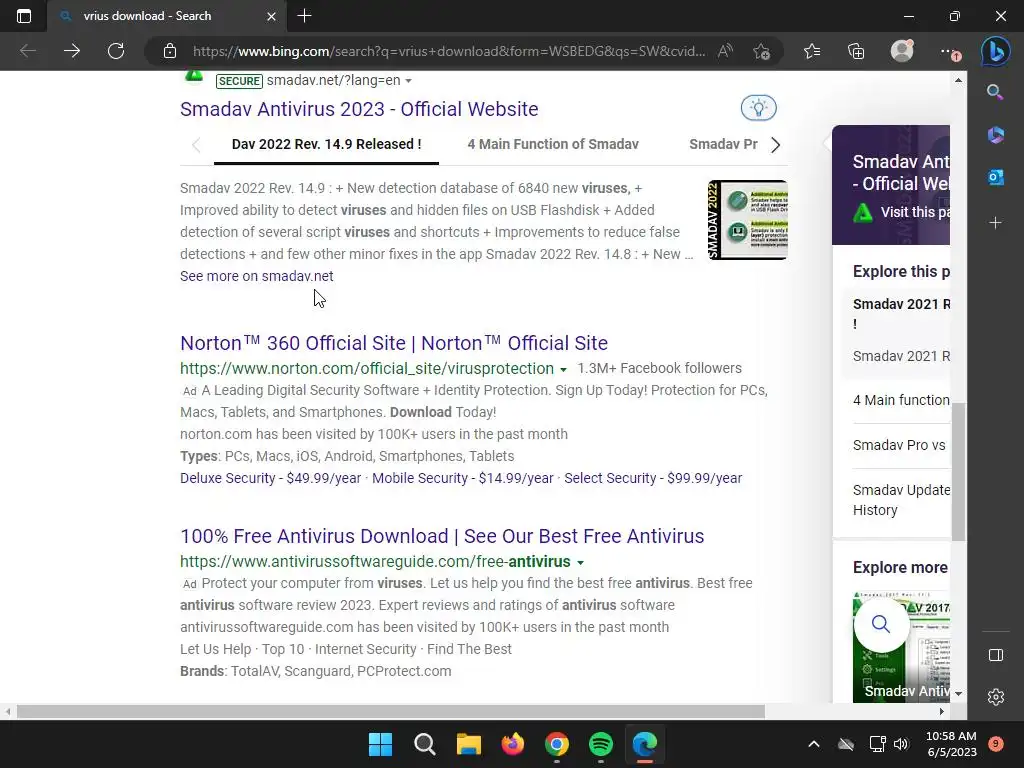1024x768 pixels.
Task: Open a new browser tab
Action: 304,16
